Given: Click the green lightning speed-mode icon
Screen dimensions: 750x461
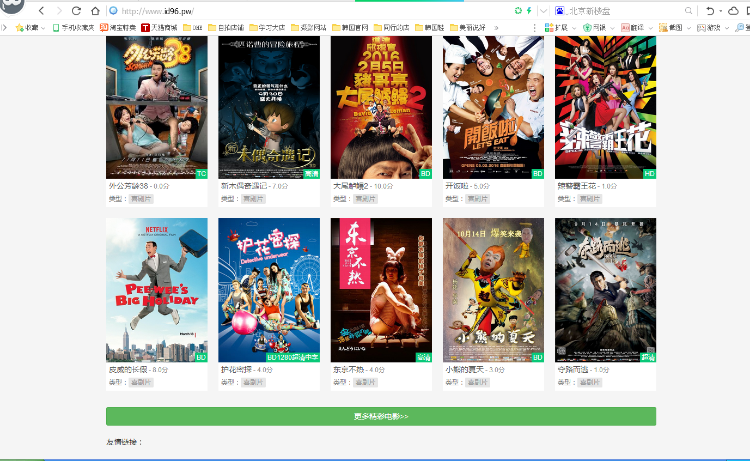Looking at the screenshot, I should tap(529, 11).
